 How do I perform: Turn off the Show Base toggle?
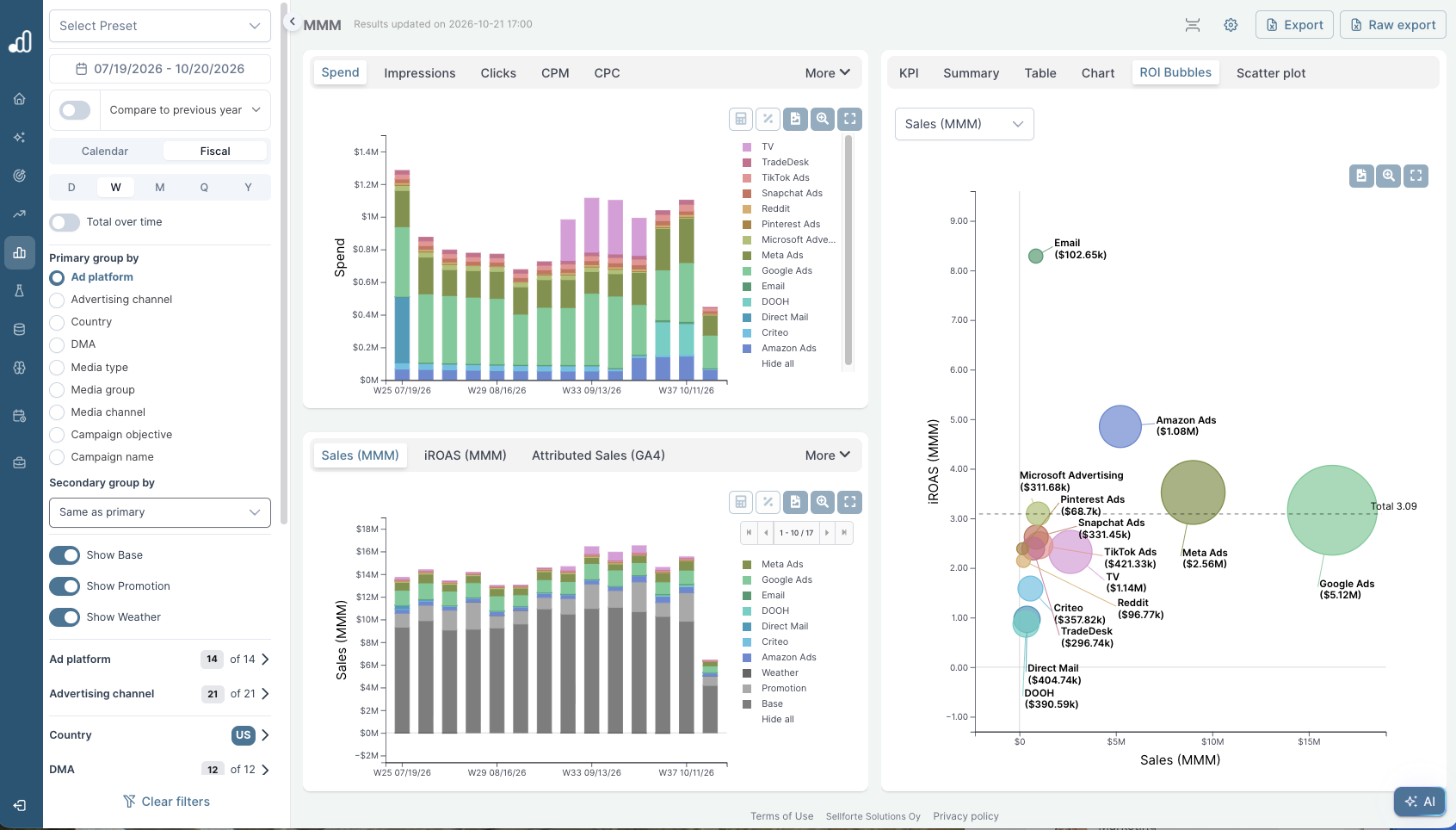tap(65, 555)
